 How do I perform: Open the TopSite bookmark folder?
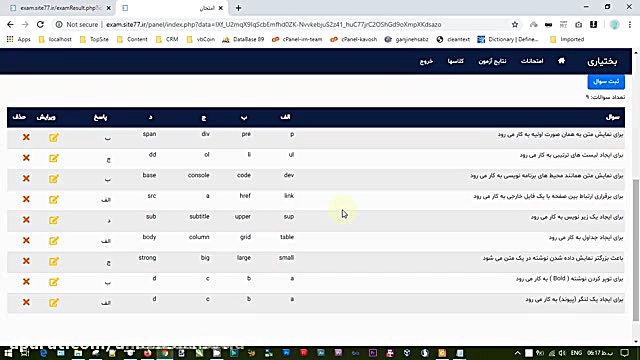tap(94, 40)
